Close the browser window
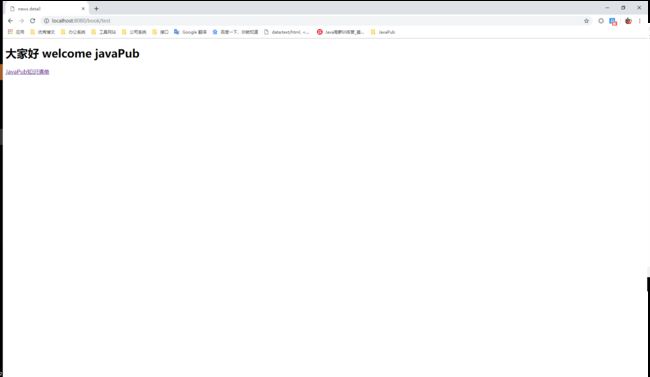 click(639, 7)
